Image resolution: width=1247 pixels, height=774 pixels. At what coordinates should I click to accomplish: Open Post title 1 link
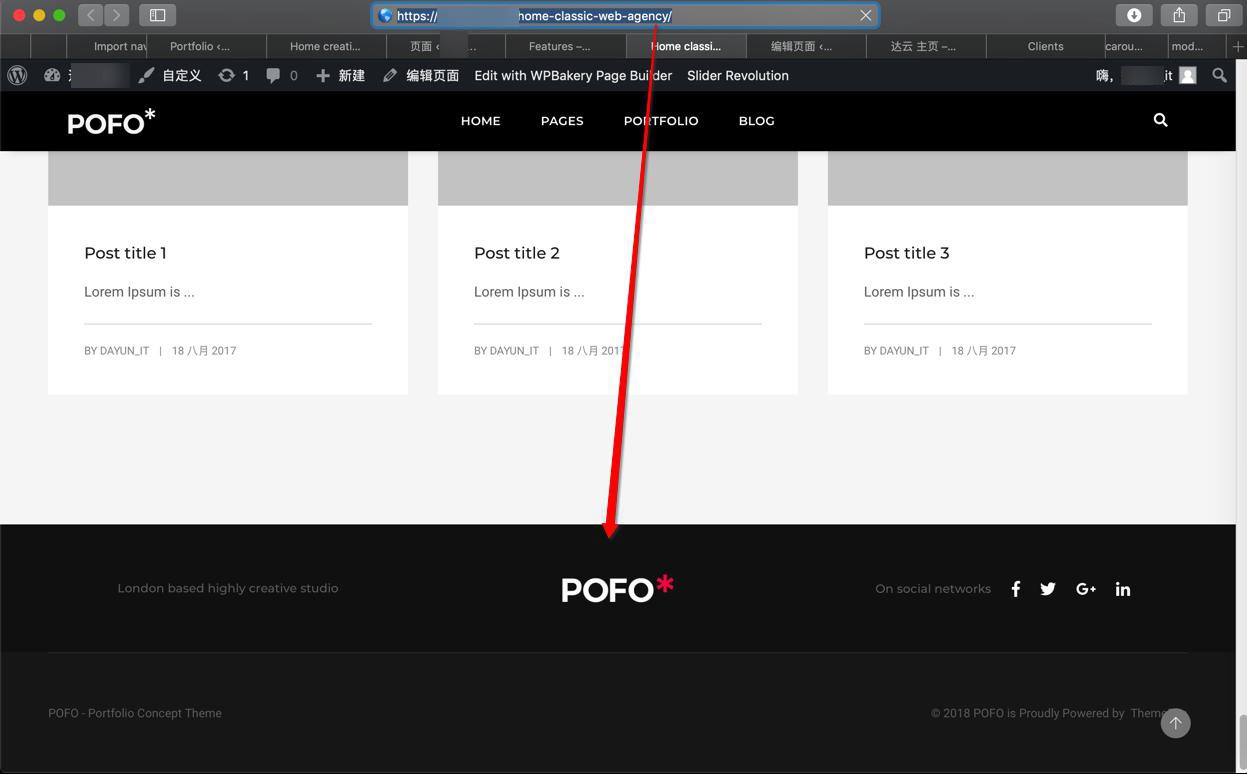(x=125, y=253)
